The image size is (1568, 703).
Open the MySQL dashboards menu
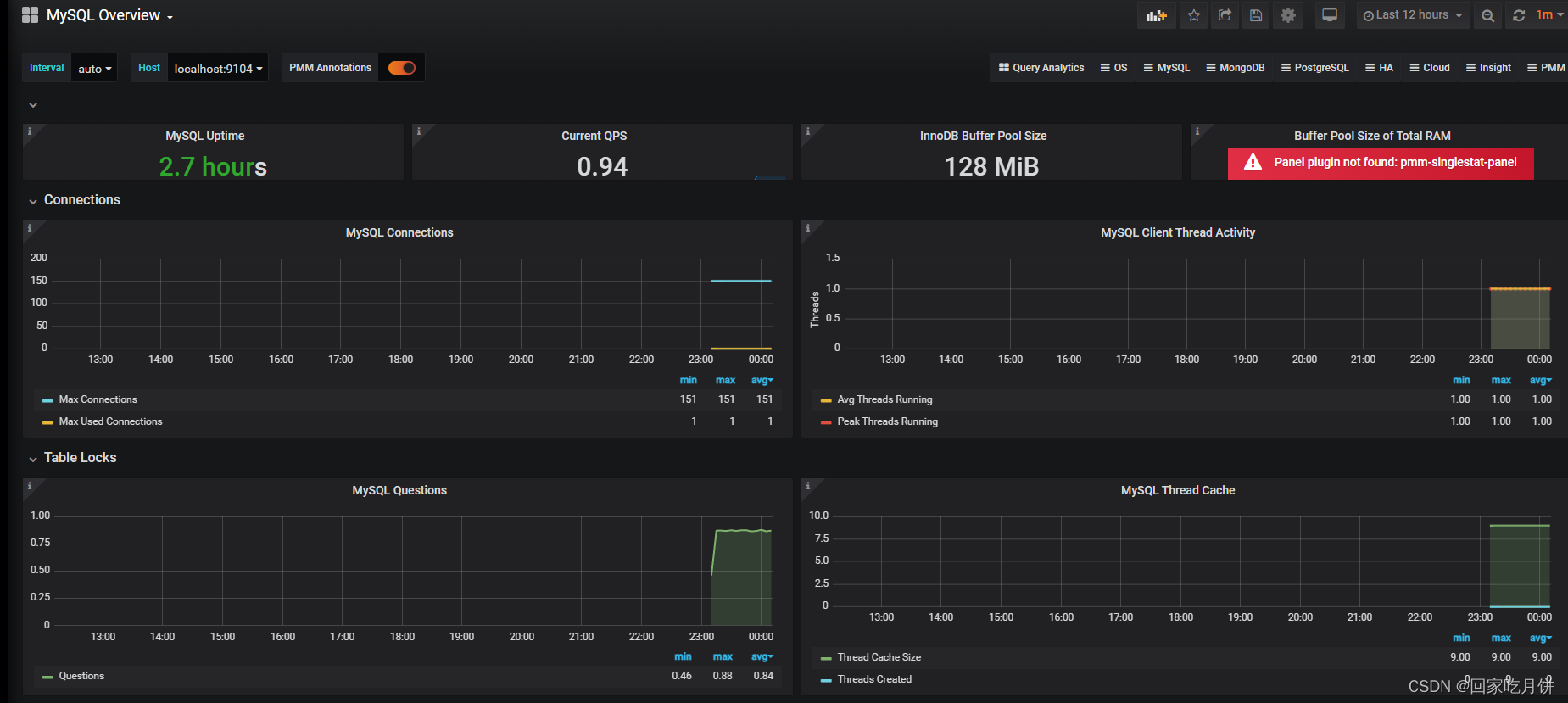click(1166, 68)
